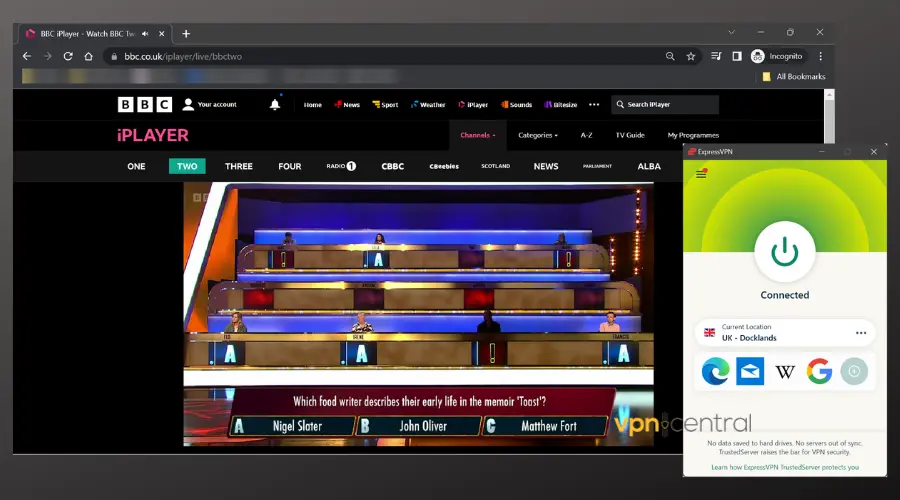Viewport: 900px width, 500px height.
Task: Open the All Bookmarks folder
Action: (793, 76)
